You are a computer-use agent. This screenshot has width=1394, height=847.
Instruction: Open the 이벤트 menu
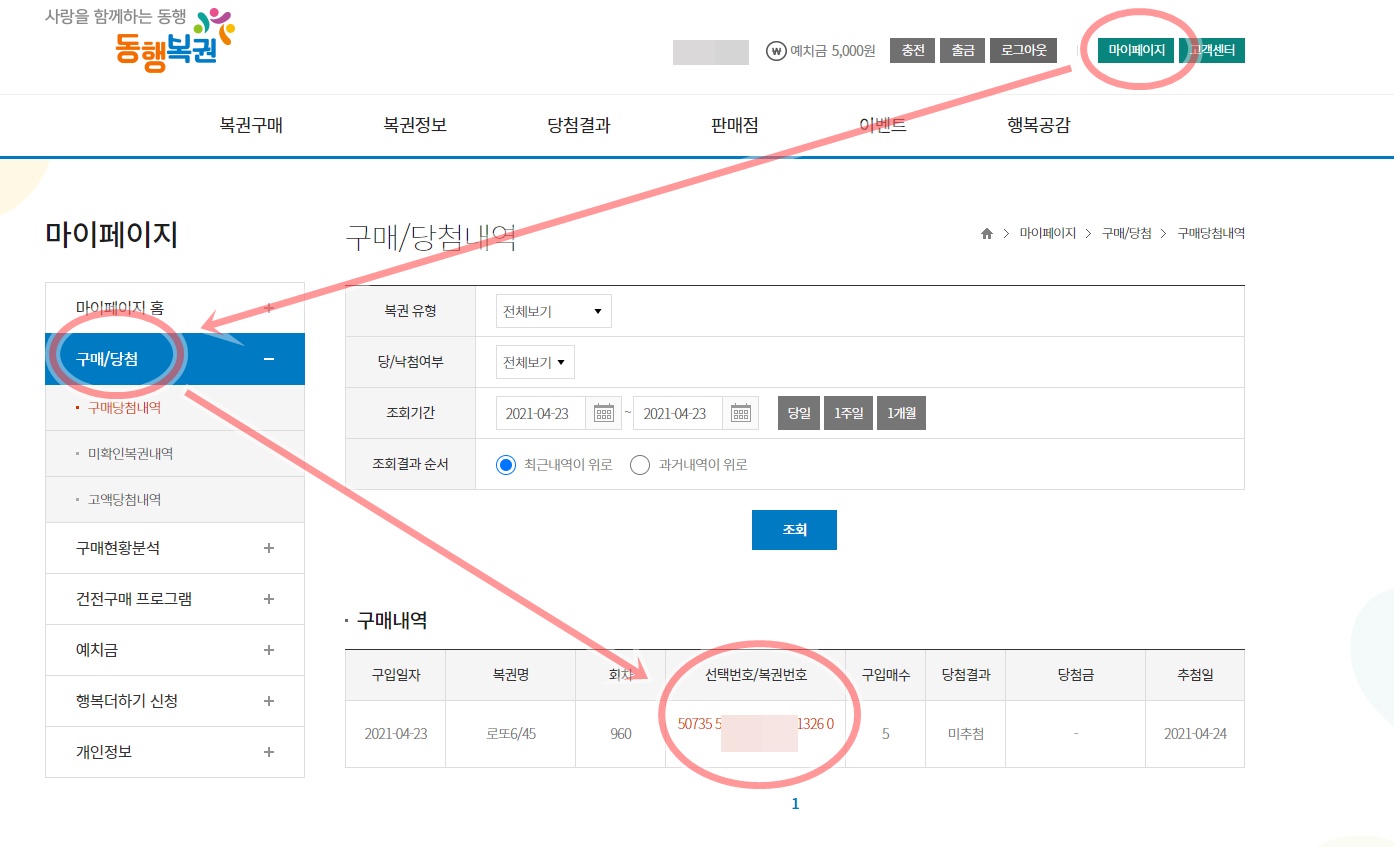883,126
